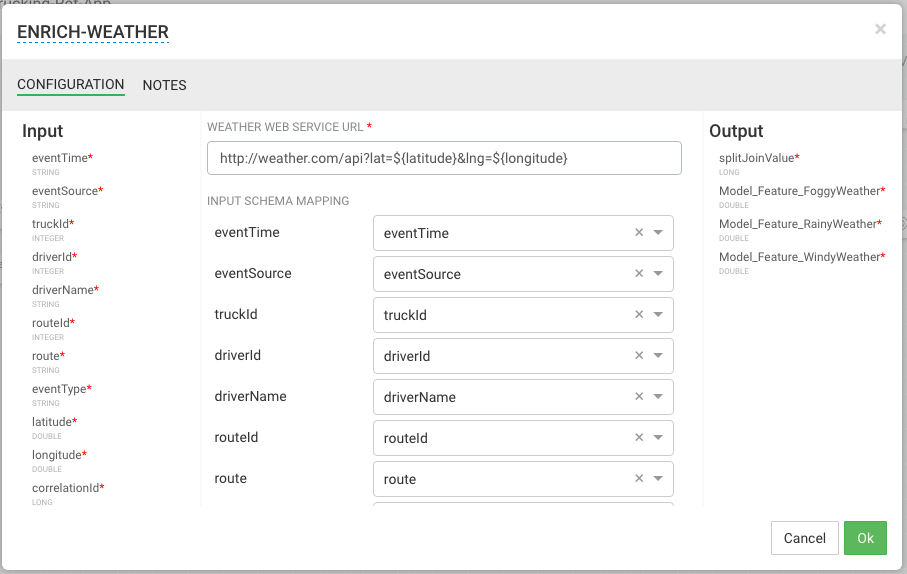Switch to the NOTES tab
The height and width of the screenshot is (574, 907).
coord(165,85)
